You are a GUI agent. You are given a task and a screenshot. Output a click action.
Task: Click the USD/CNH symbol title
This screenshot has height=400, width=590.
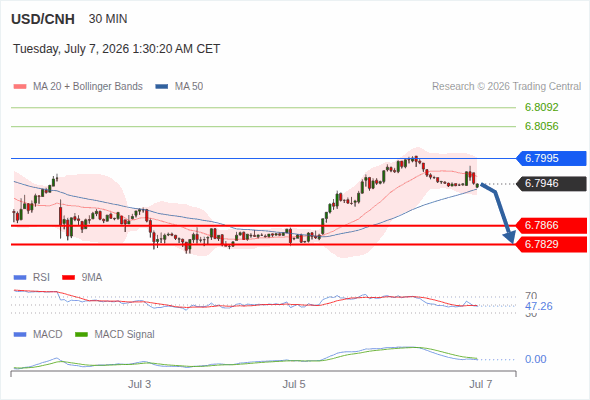pos(43,19)
